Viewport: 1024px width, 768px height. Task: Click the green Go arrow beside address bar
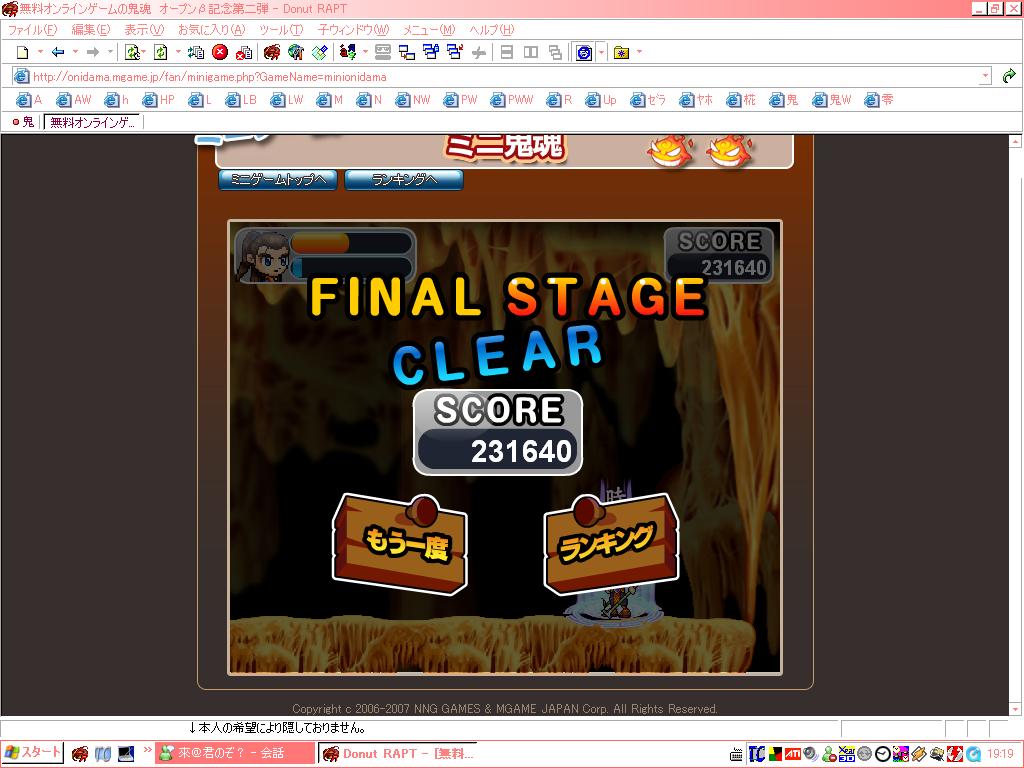(1009, 76)
